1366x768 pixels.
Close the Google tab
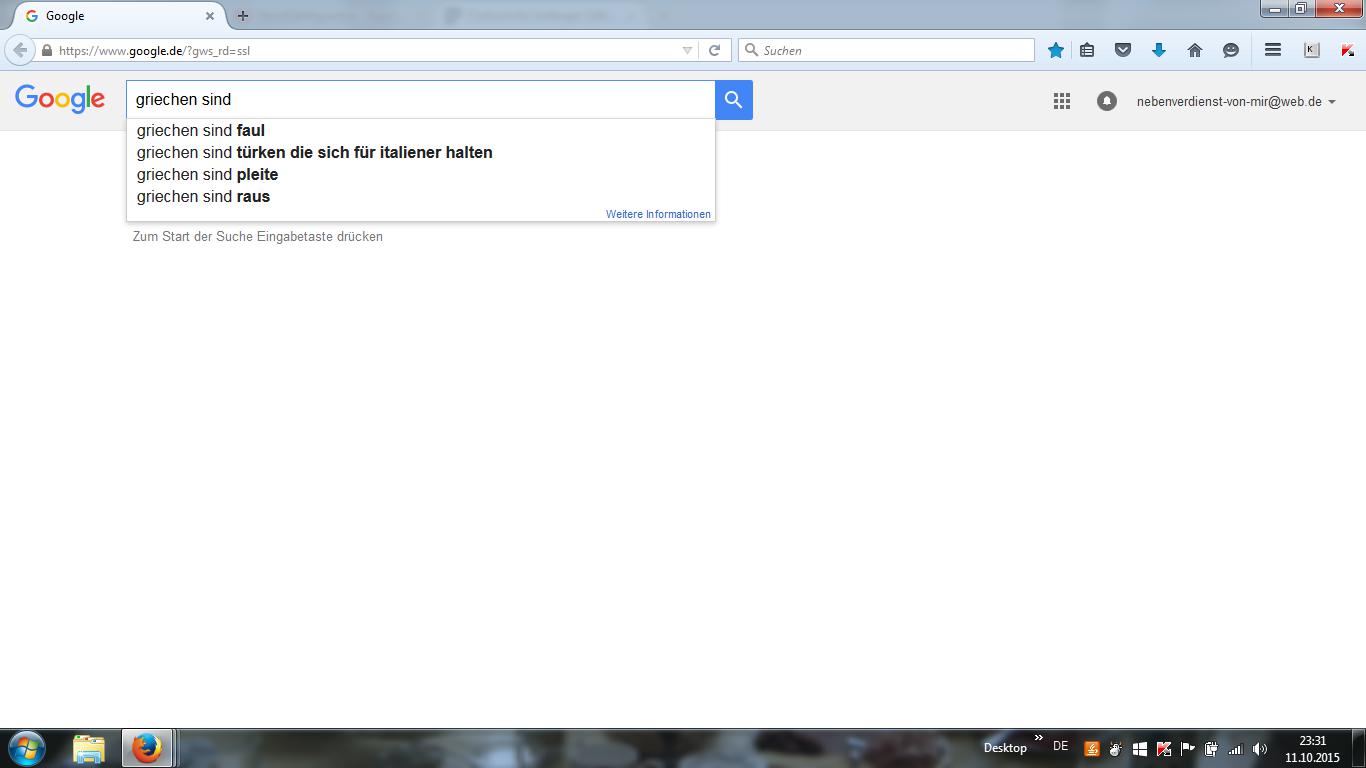(x=210, y=16)
